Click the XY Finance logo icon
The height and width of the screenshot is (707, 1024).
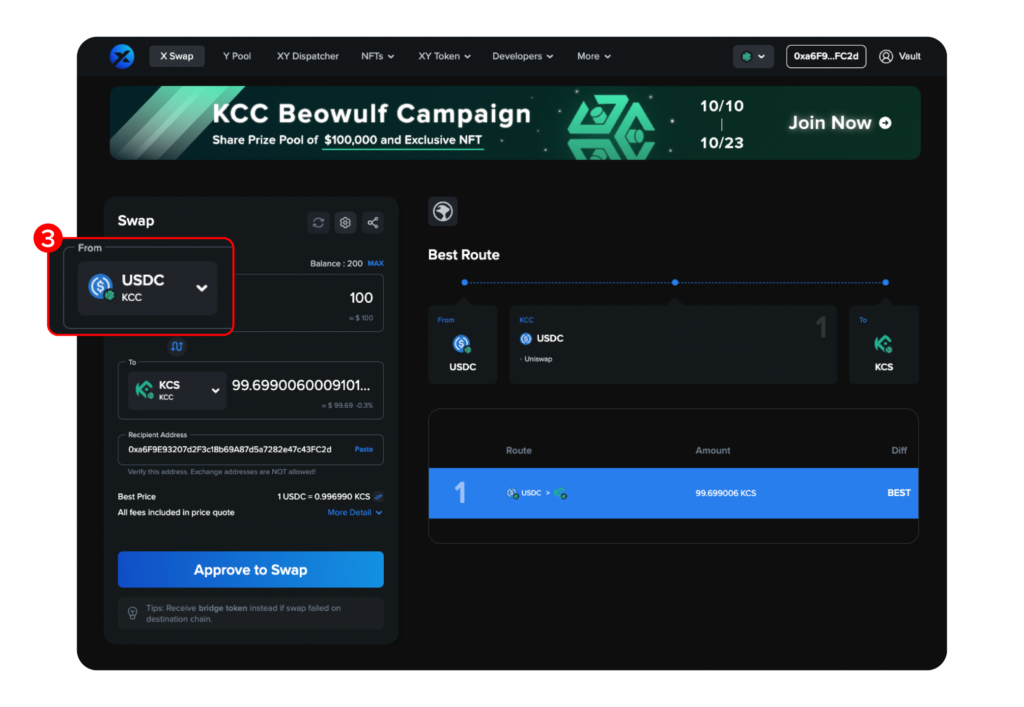point(122,57)
